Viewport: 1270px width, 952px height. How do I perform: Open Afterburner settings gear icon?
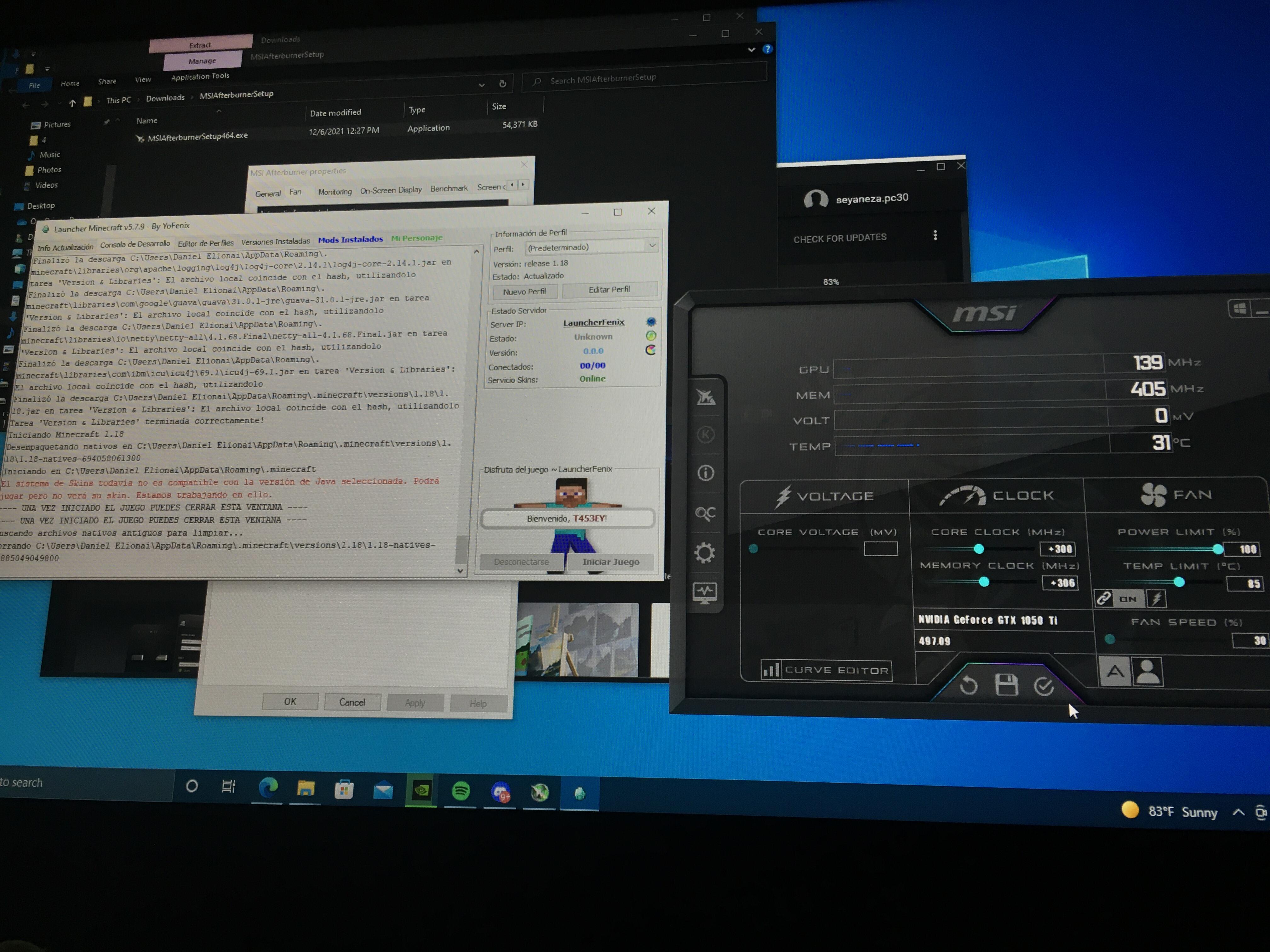tap(705, 552)
